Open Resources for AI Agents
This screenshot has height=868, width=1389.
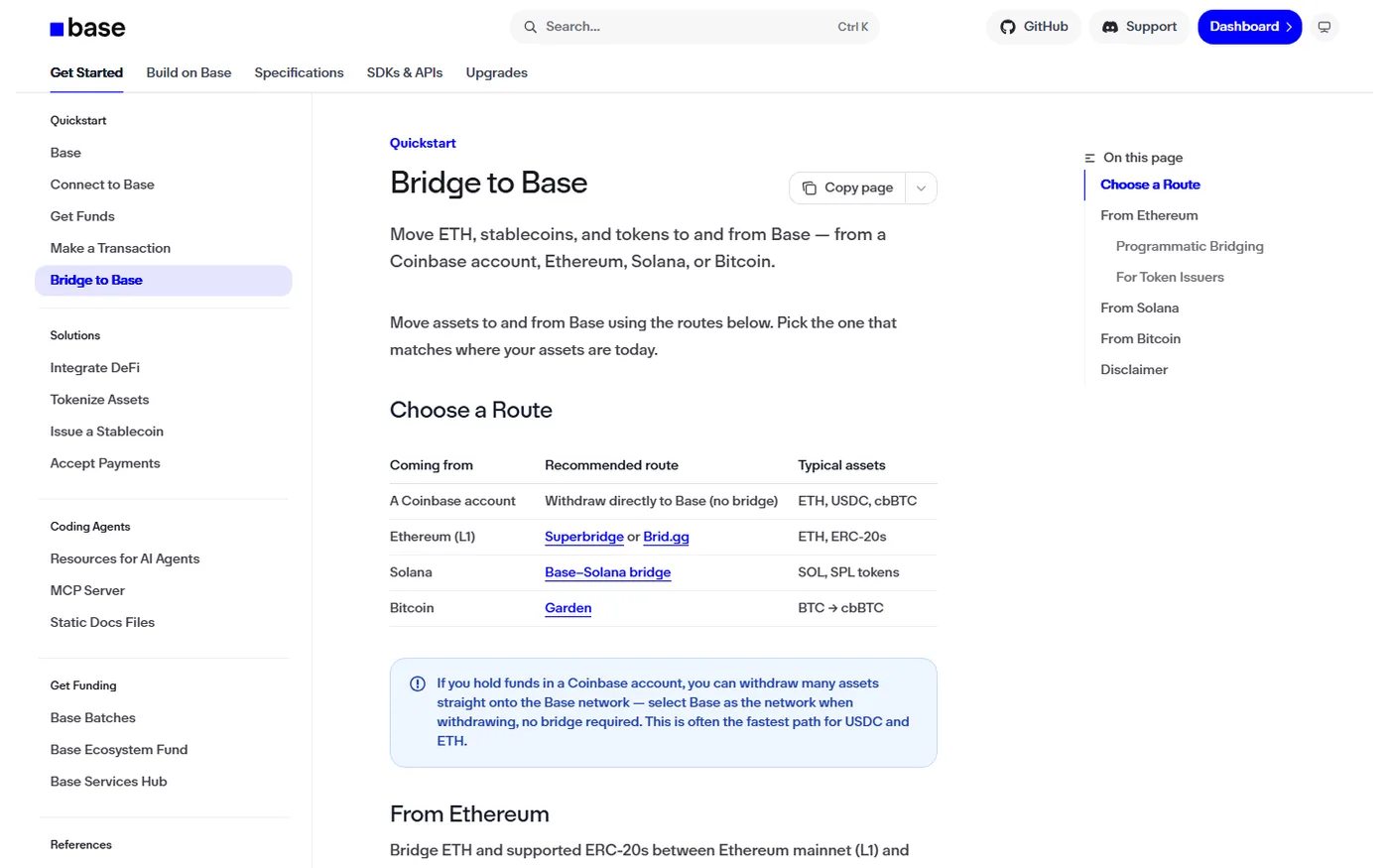(125, 558)
